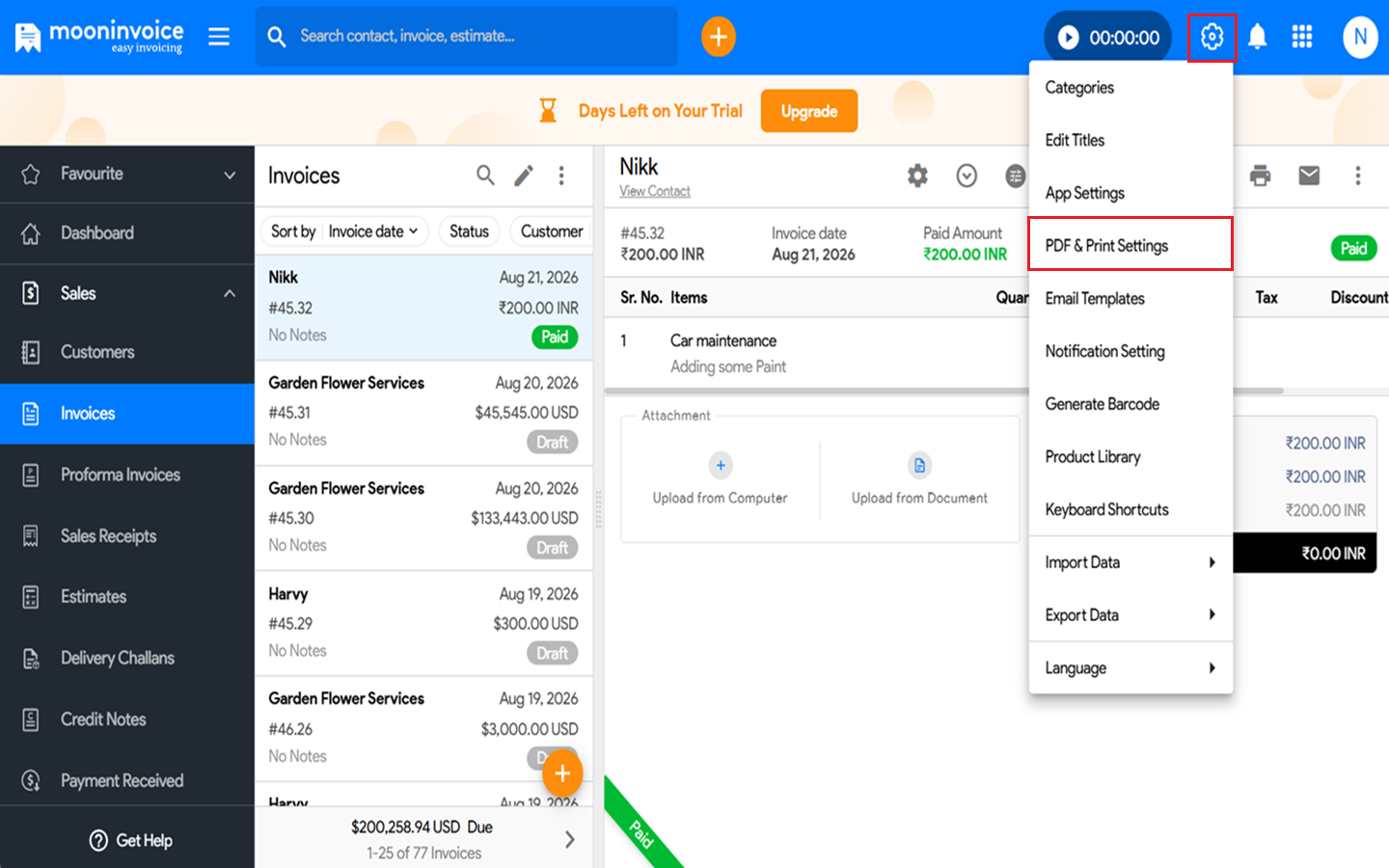Image resolution: width=1389 pixels, height=868 pixels.
Task: Open the user profile avatar N
Action: tap(1360, 37)
